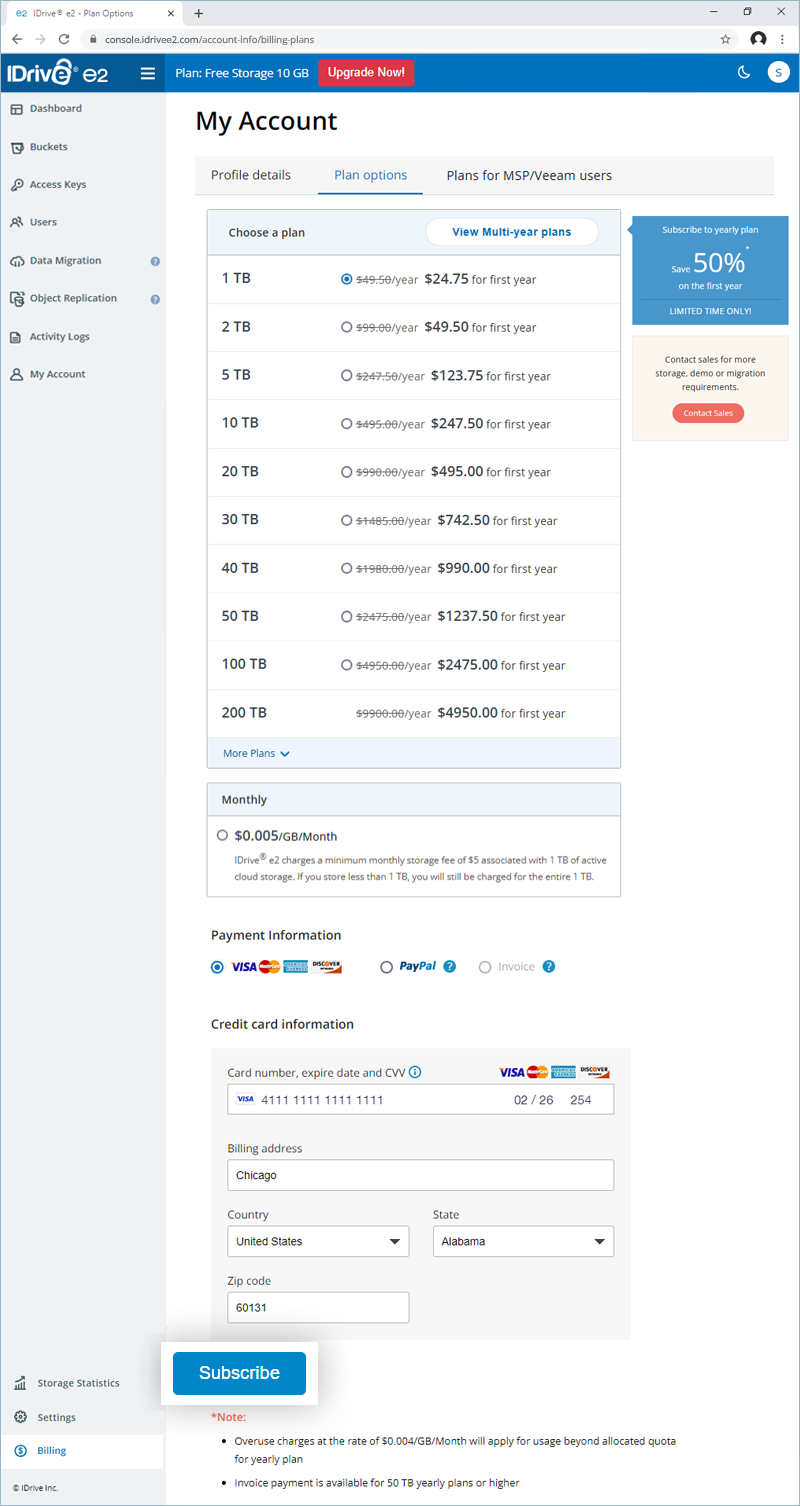The image size is (800, 1506).
Task: Select the 2 TB plan radio
Action: coord(347,328)
